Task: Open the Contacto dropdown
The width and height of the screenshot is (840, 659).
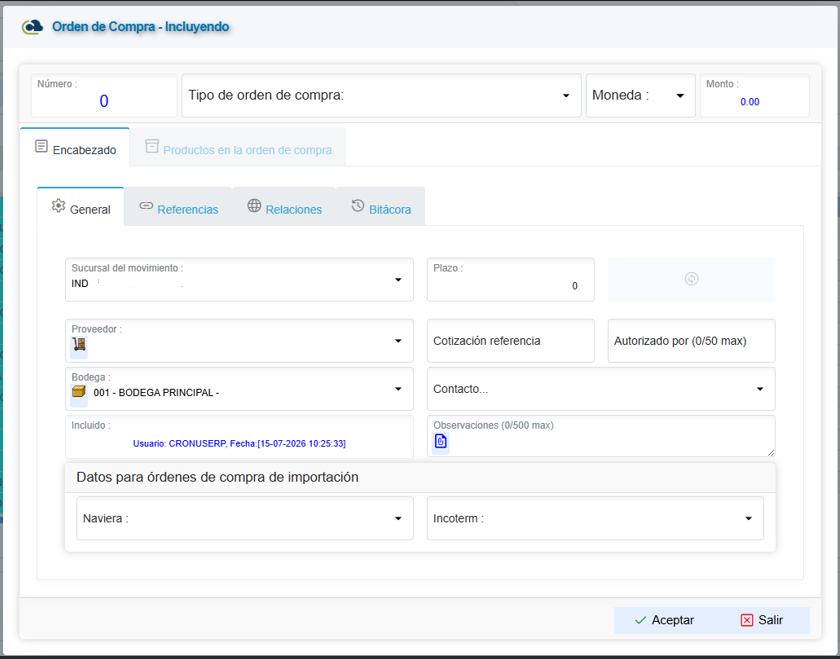Action: click(601, 389)
